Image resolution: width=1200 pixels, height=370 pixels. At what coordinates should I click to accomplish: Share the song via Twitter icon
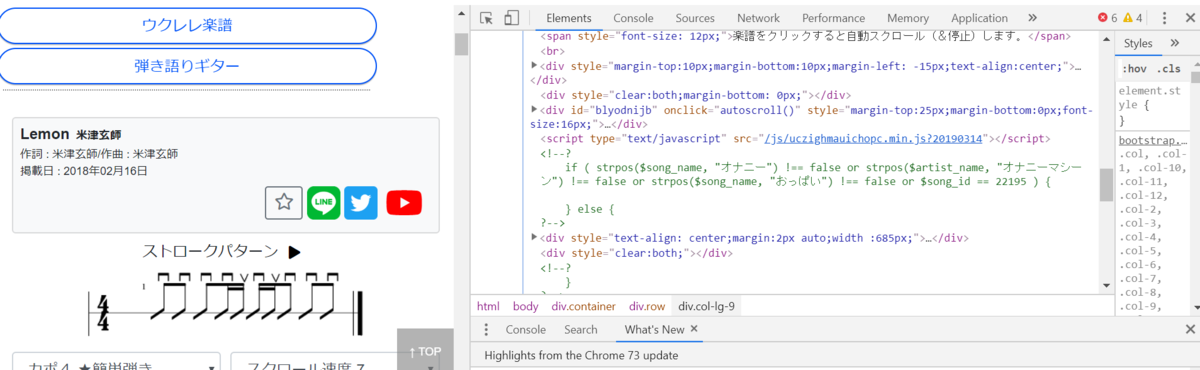(x=361, y=202)
